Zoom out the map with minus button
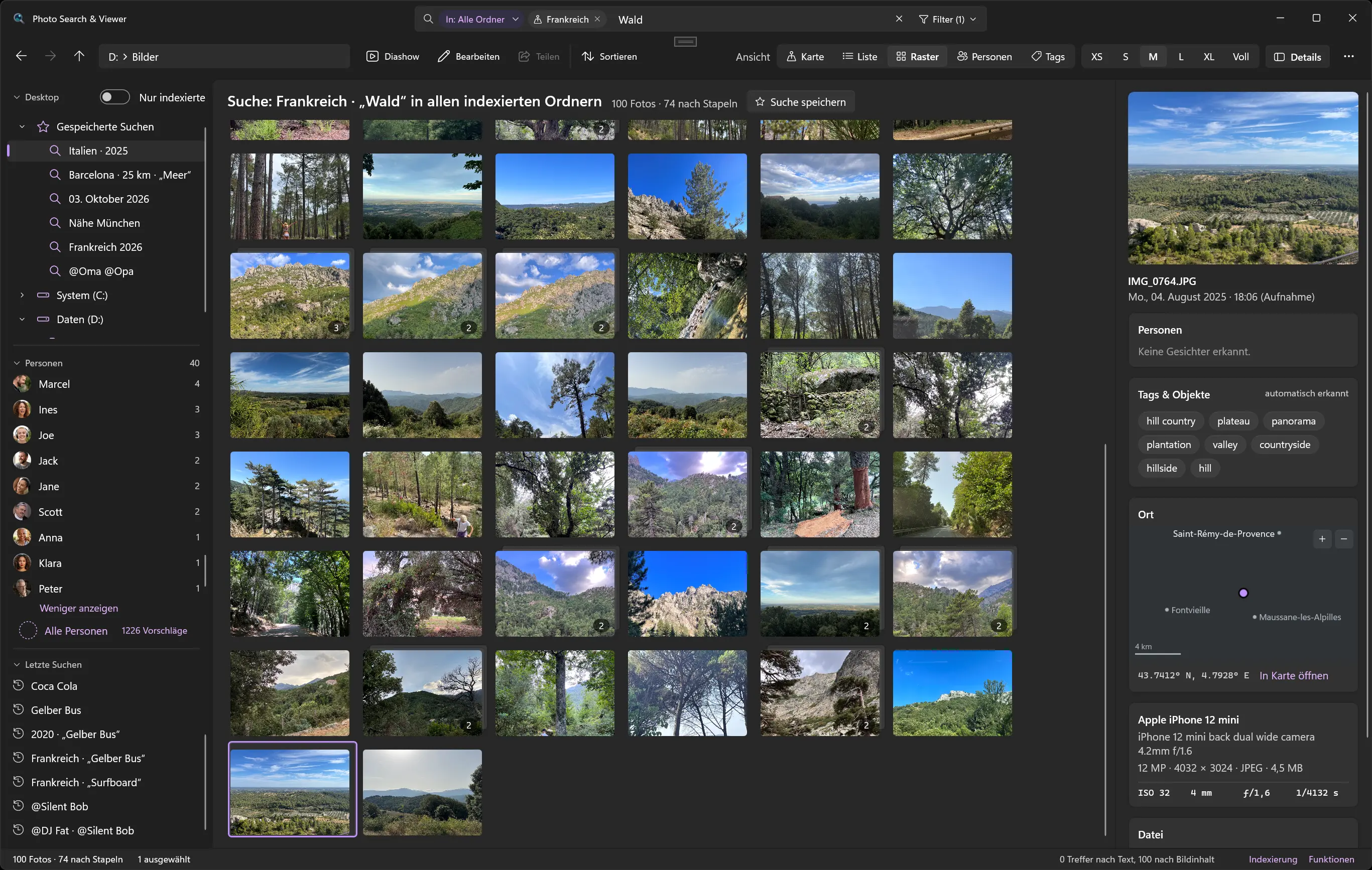The image size is (1372, 870). (x=1343, y=539)
